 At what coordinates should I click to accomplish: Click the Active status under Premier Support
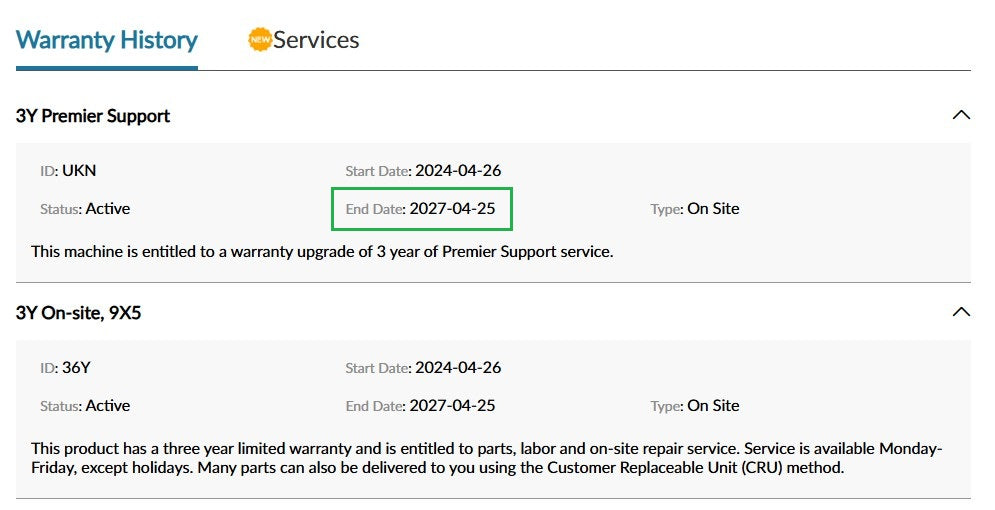point(108,209)
